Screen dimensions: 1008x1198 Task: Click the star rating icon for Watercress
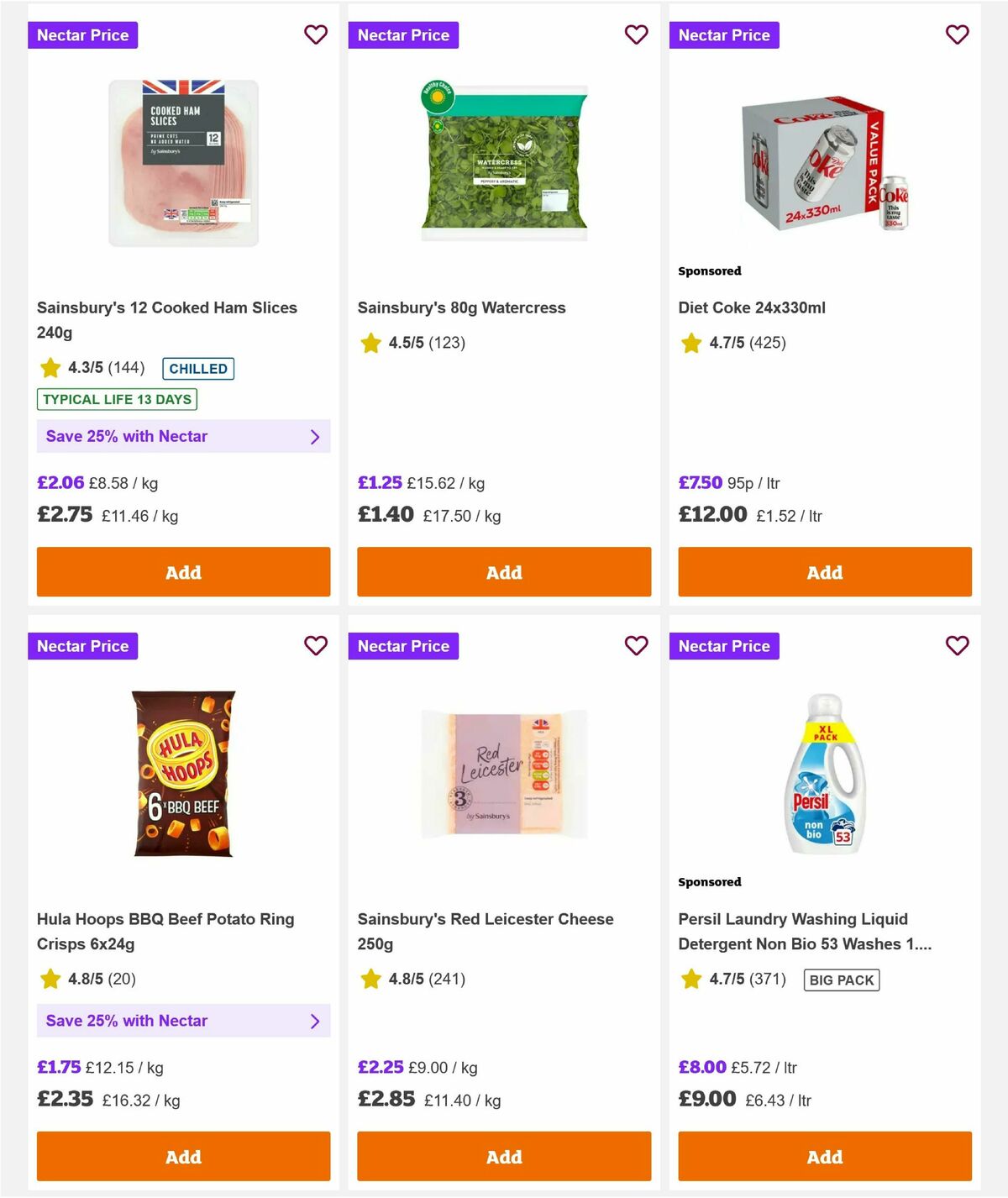click(x=370, y=343)
